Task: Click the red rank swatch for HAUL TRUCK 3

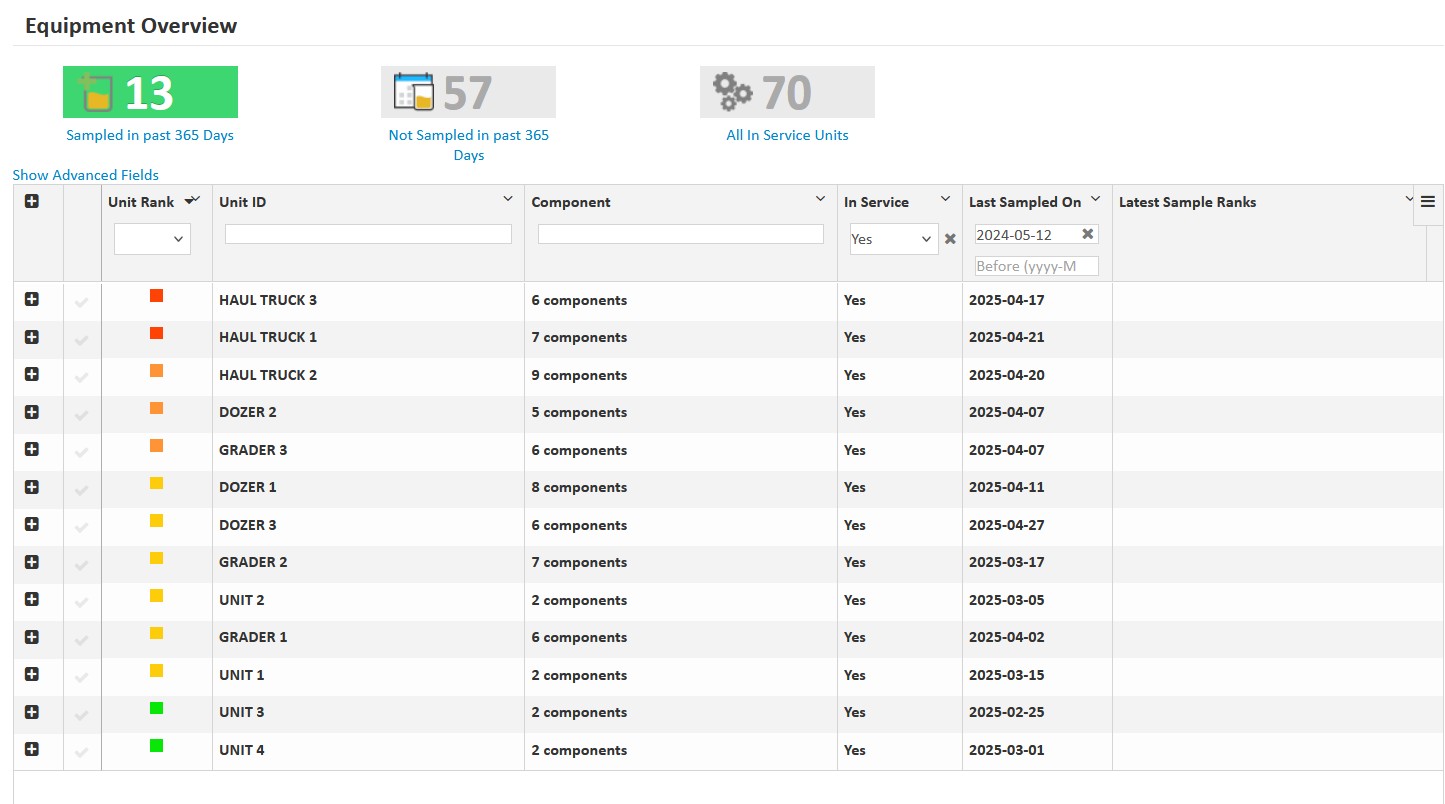Action: click(156, 296)
